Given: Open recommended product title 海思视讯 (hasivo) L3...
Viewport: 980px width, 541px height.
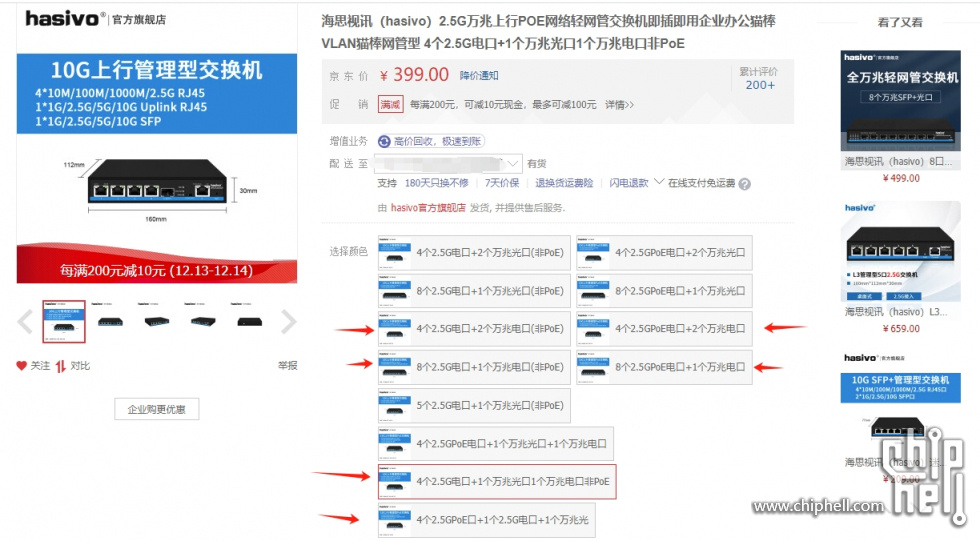Looking at the screenshot, I should click(x=896, y=312).
